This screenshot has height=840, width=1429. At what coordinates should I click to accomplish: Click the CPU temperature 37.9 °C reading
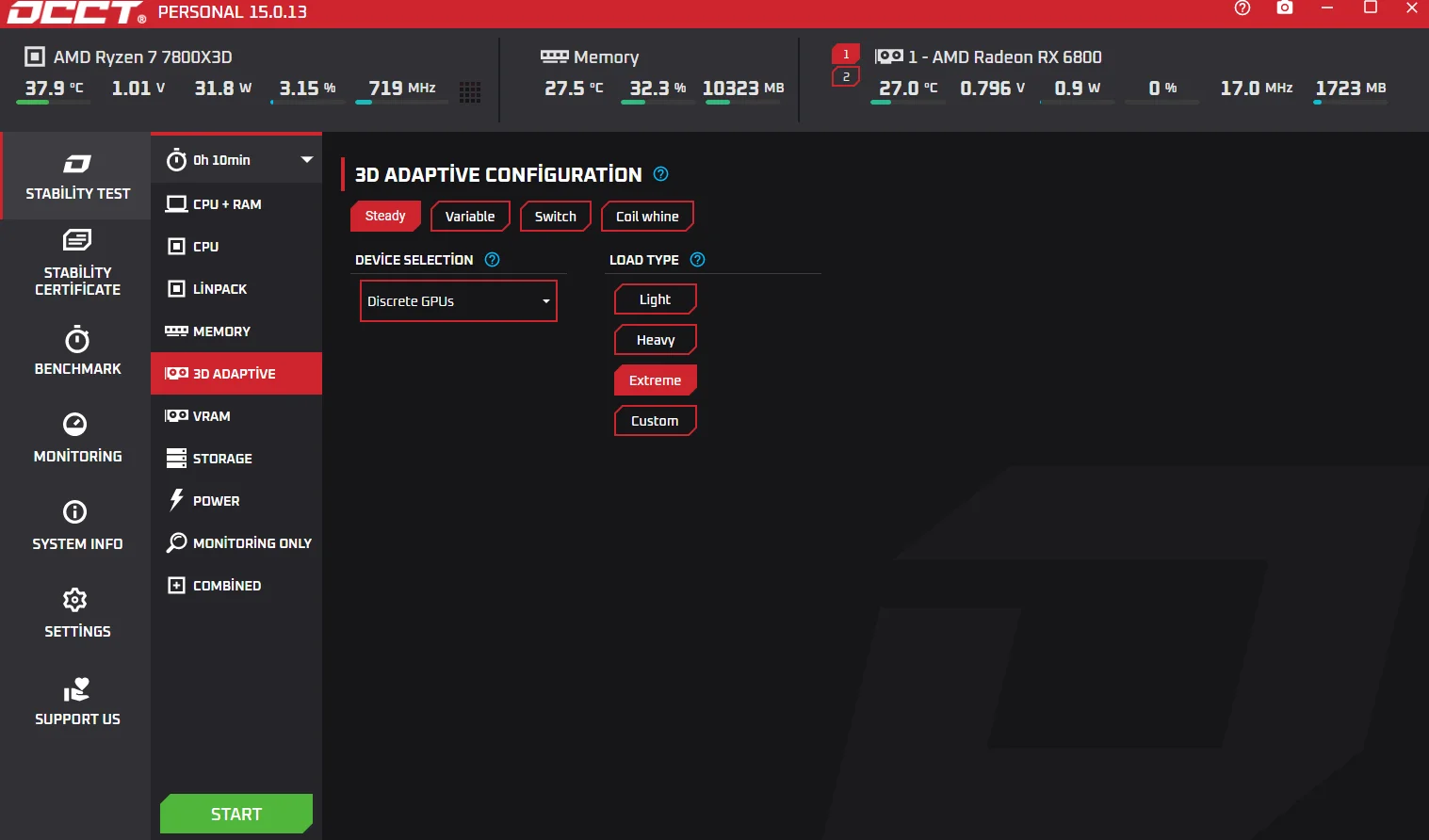pos(54,88)
